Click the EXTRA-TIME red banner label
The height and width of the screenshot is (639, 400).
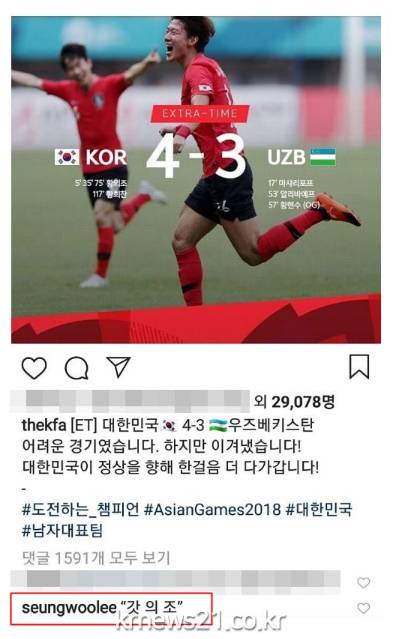tap(200, 114)
